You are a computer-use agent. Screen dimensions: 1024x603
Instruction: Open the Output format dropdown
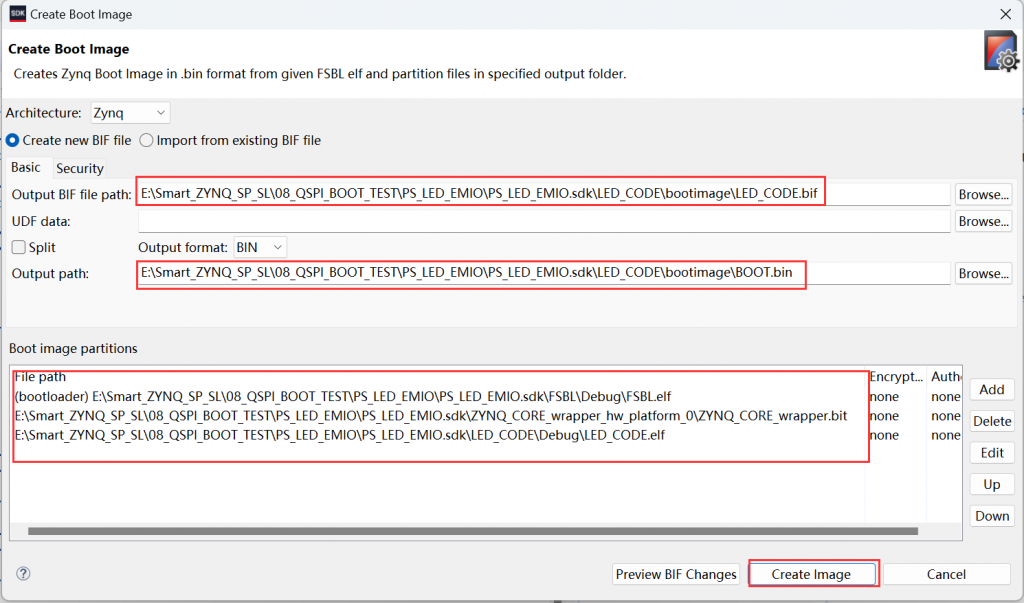click(259, 247)
